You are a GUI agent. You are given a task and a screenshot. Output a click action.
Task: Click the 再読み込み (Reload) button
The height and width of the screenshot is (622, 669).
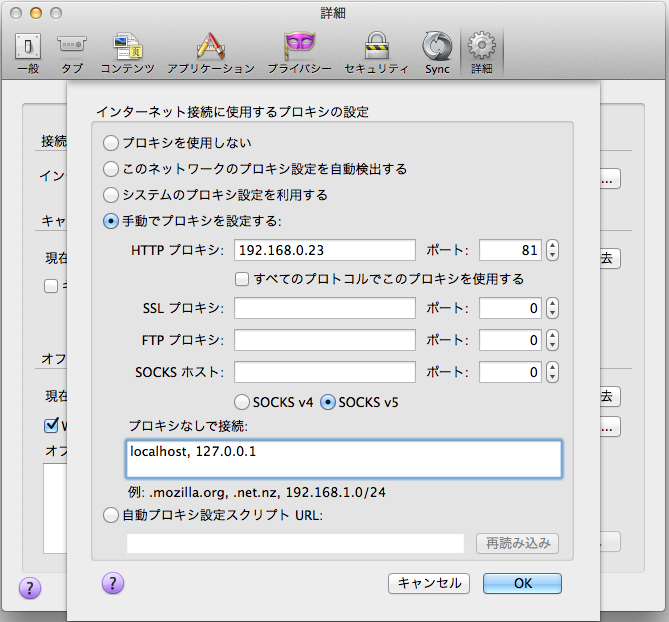[517, 543]
